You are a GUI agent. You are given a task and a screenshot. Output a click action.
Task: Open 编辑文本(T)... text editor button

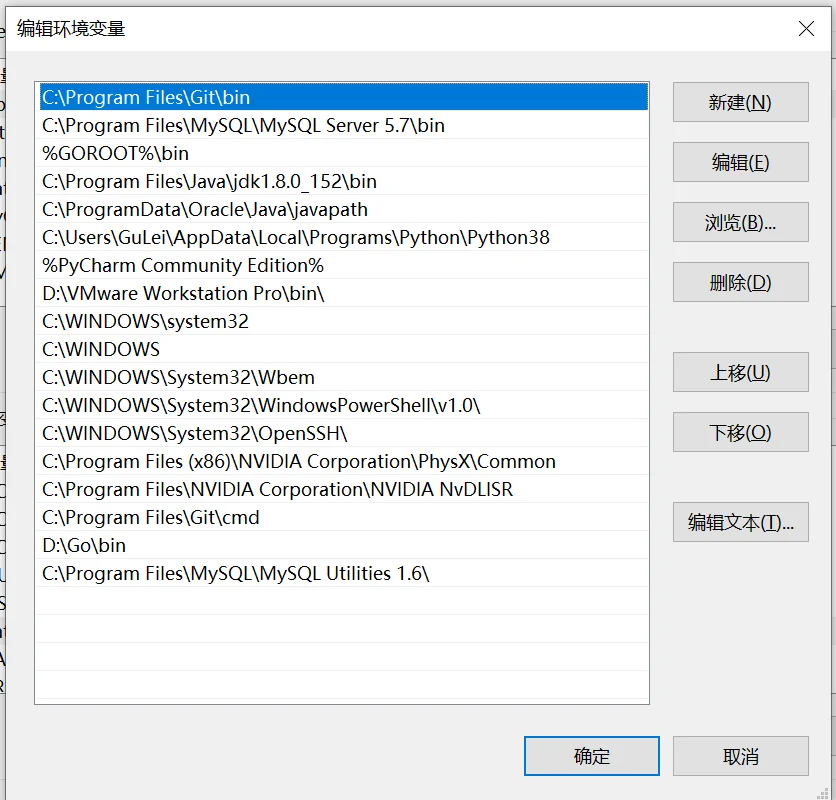coord(741,522)
